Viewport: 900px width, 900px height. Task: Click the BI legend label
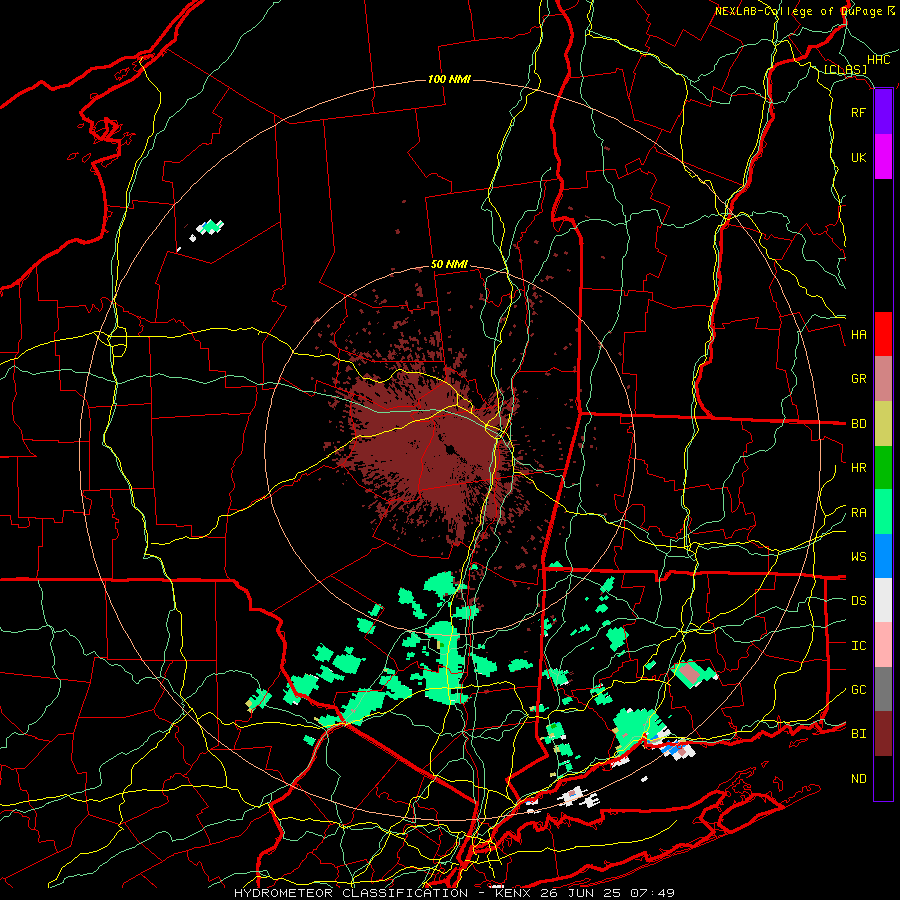858,734
